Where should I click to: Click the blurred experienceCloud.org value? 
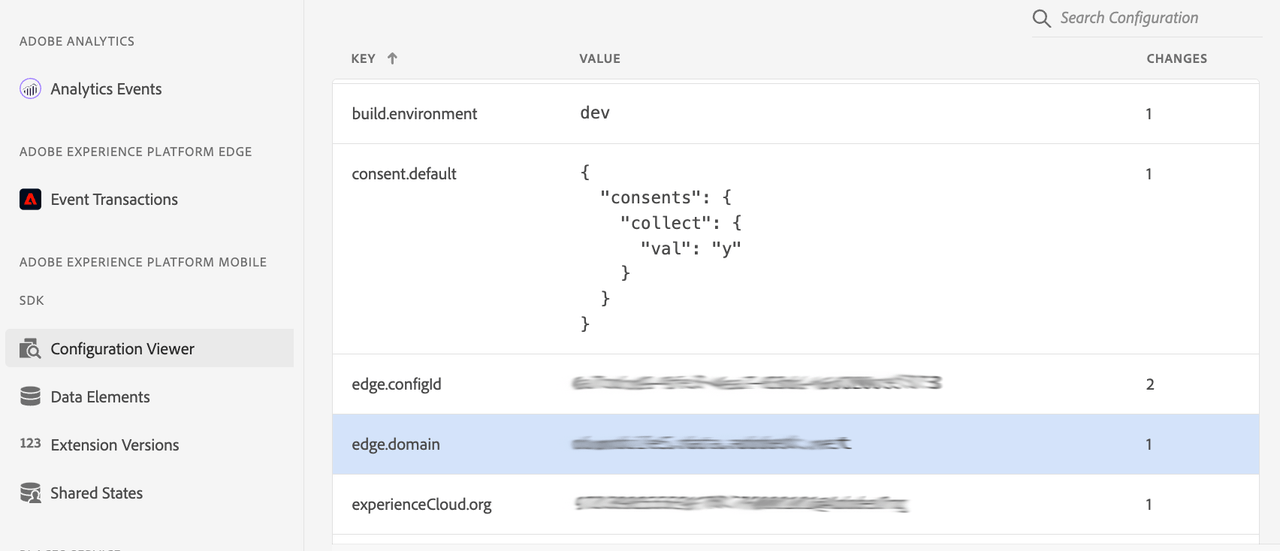pyautogui.click(x=742, y=503)
